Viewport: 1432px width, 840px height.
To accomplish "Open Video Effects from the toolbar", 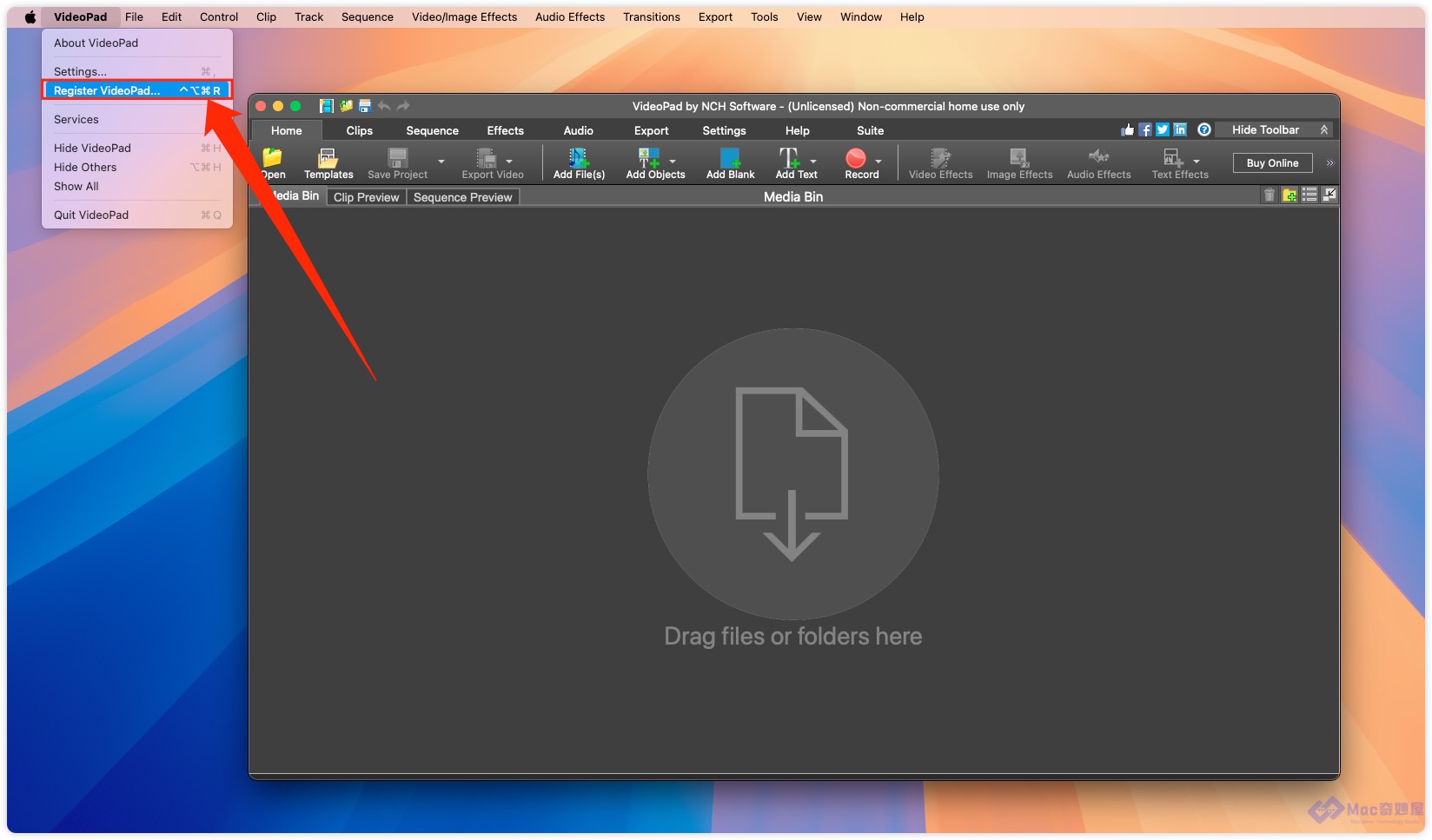I will coord(940,163).
